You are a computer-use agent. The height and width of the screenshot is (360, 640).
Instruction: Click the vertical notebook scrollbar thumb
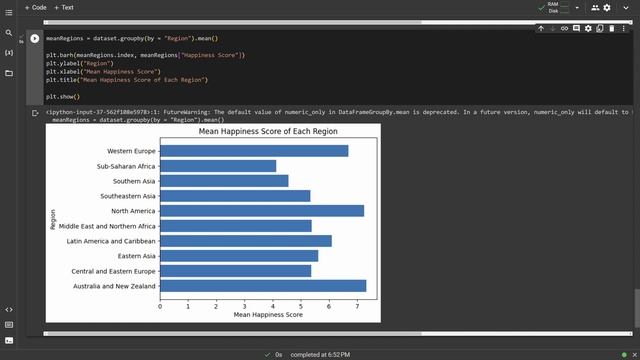pyautogui.click(x=637, y=308)
